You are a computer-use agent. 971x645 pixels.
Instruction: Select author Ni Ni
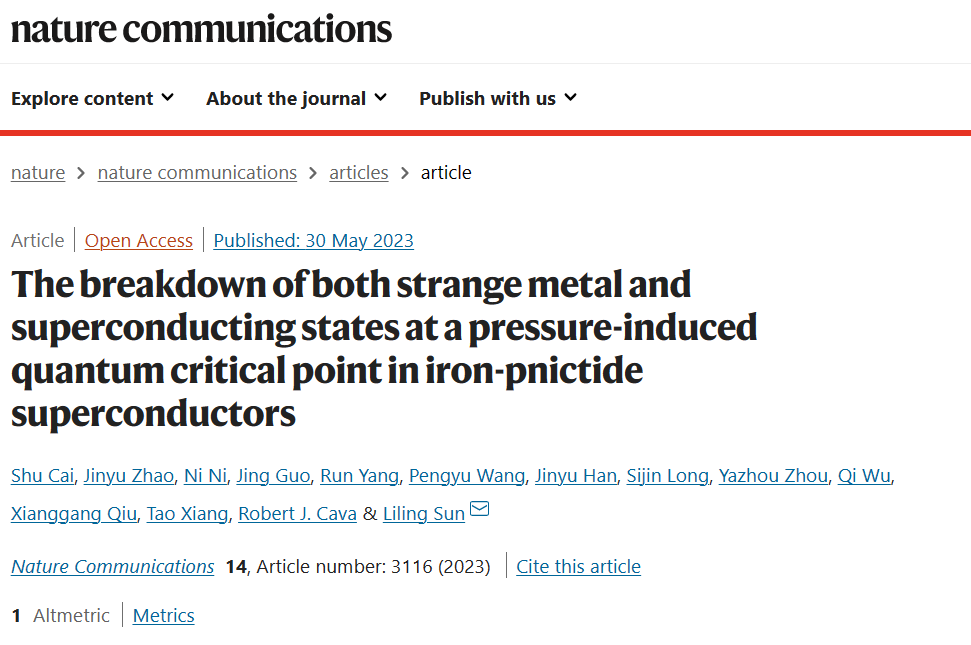206,475
